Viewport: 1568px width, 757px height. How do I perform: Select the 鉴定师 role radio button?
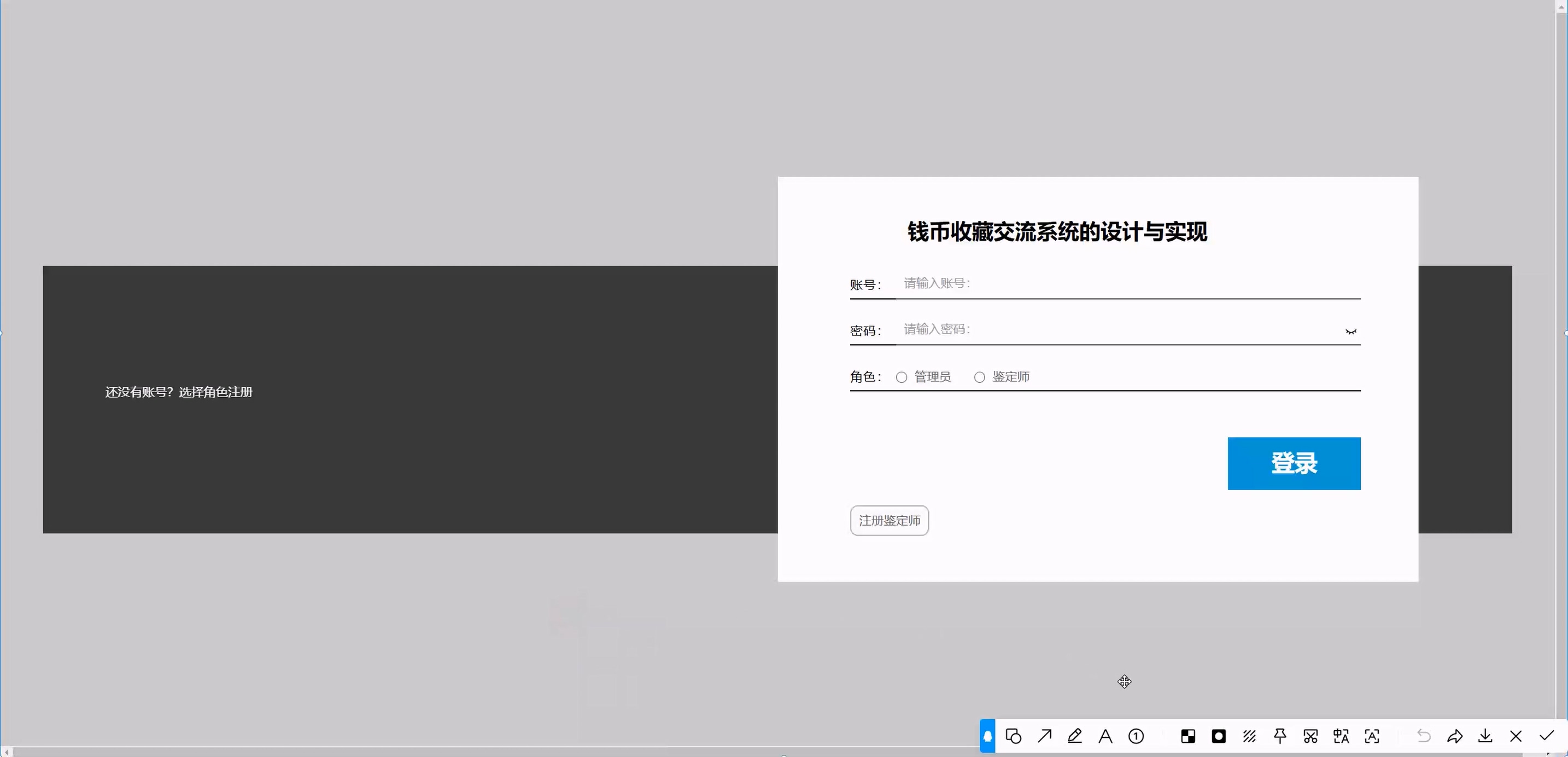point(979,377)
